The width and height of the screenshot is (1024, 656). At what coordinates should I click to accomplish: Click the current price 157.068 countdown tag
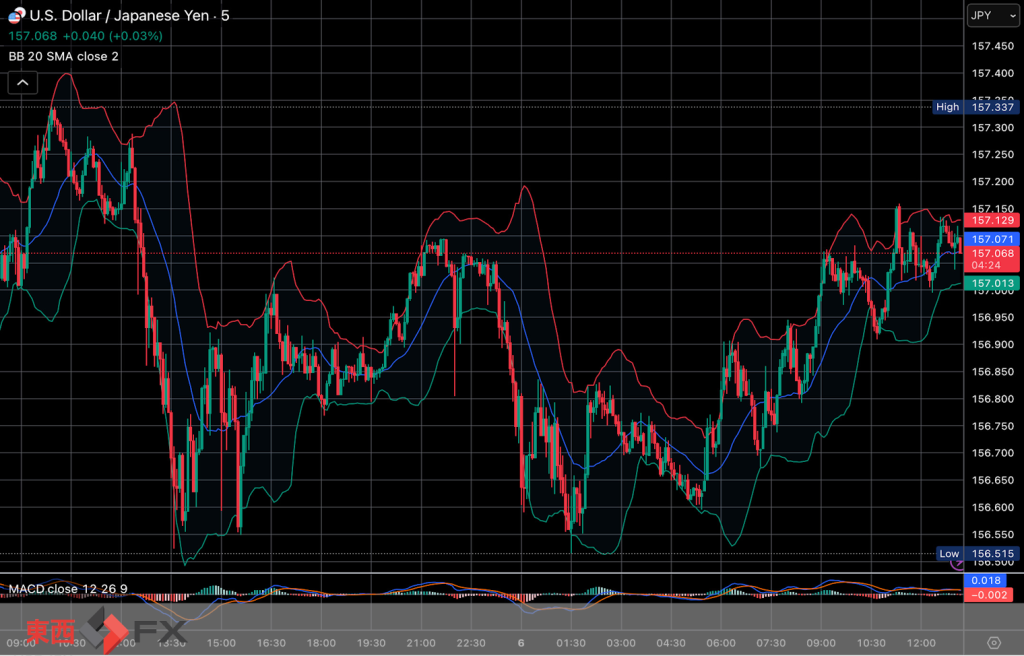[993, 259]
